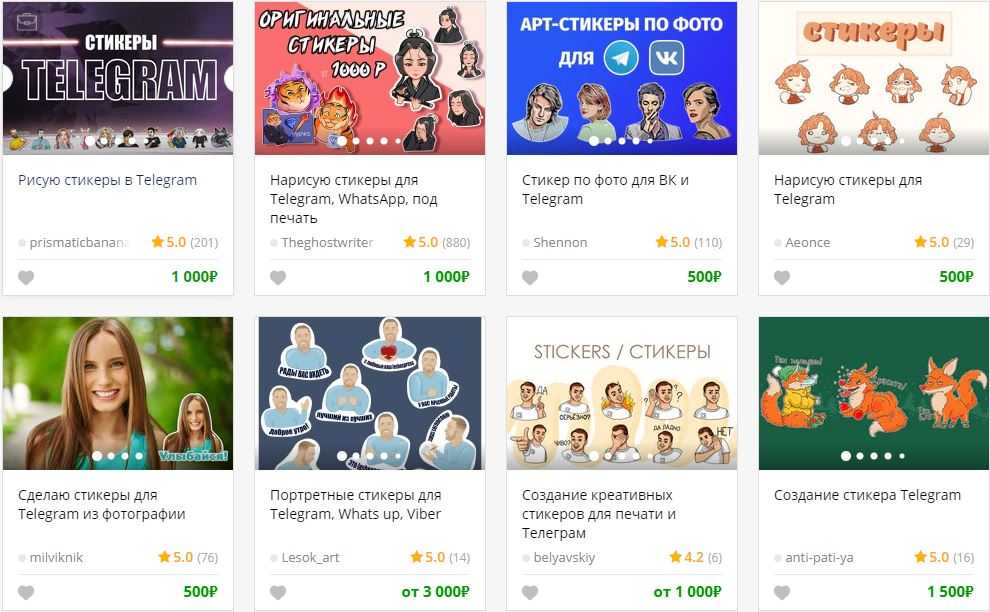Viewport: 990px width, 612px height.
Task: Open 'Портретные стикеры для Telegram, Whats up, Viber'
Action: 355,505
